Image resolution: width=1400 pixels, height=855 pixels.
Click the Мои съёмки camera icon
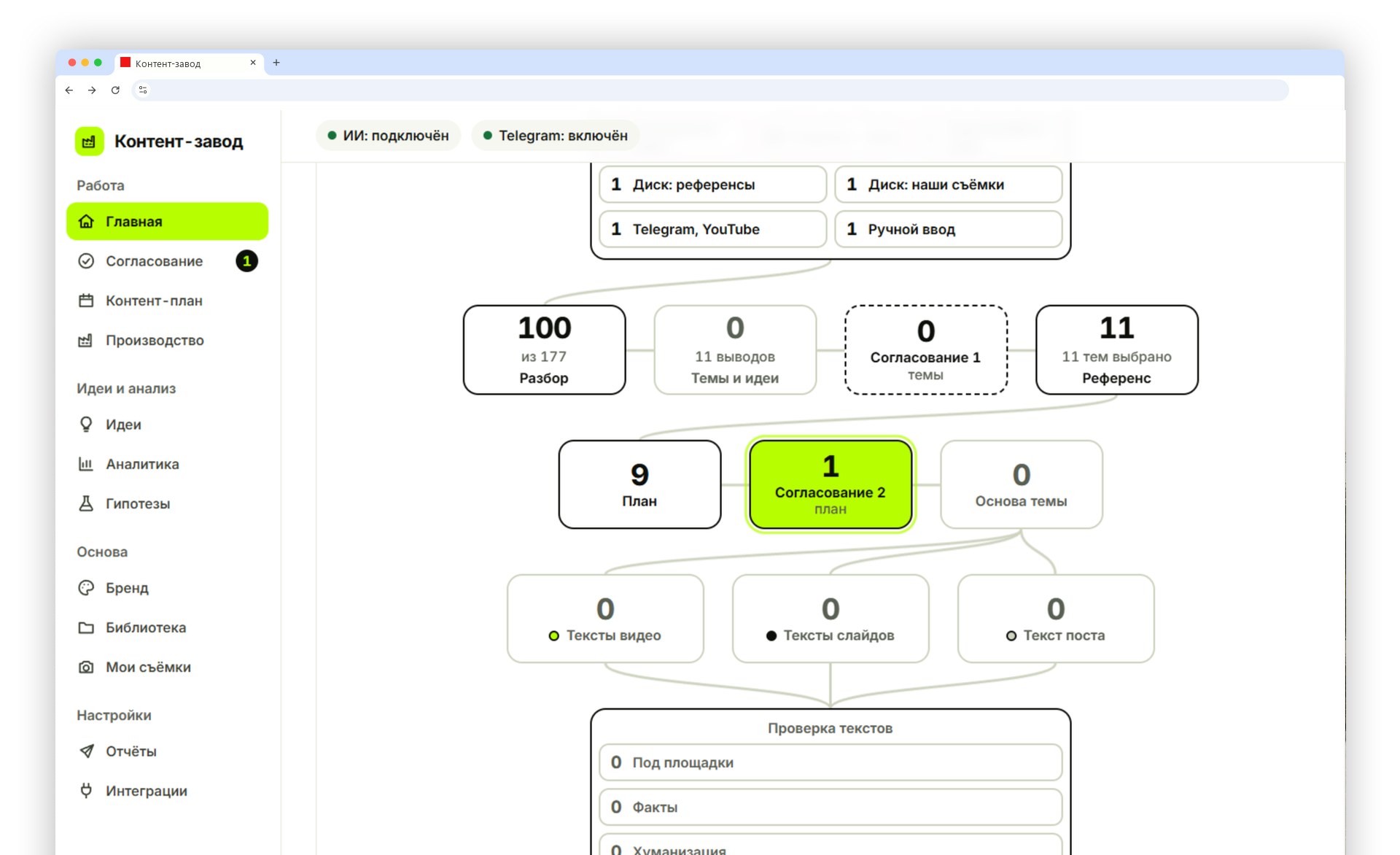[x=86, y=667]
